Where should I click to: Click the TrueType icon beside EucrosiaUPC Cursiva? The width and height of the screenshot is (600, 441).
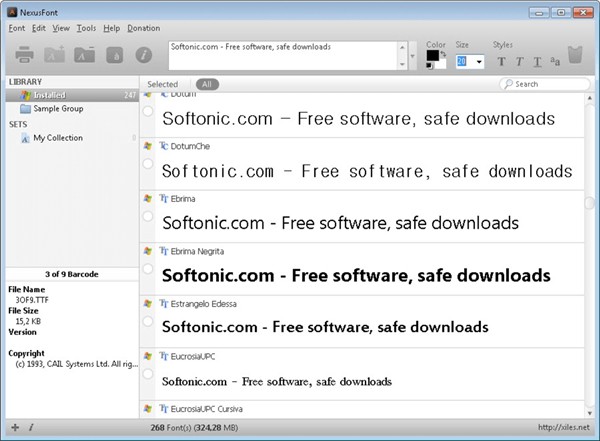point(164,408)
